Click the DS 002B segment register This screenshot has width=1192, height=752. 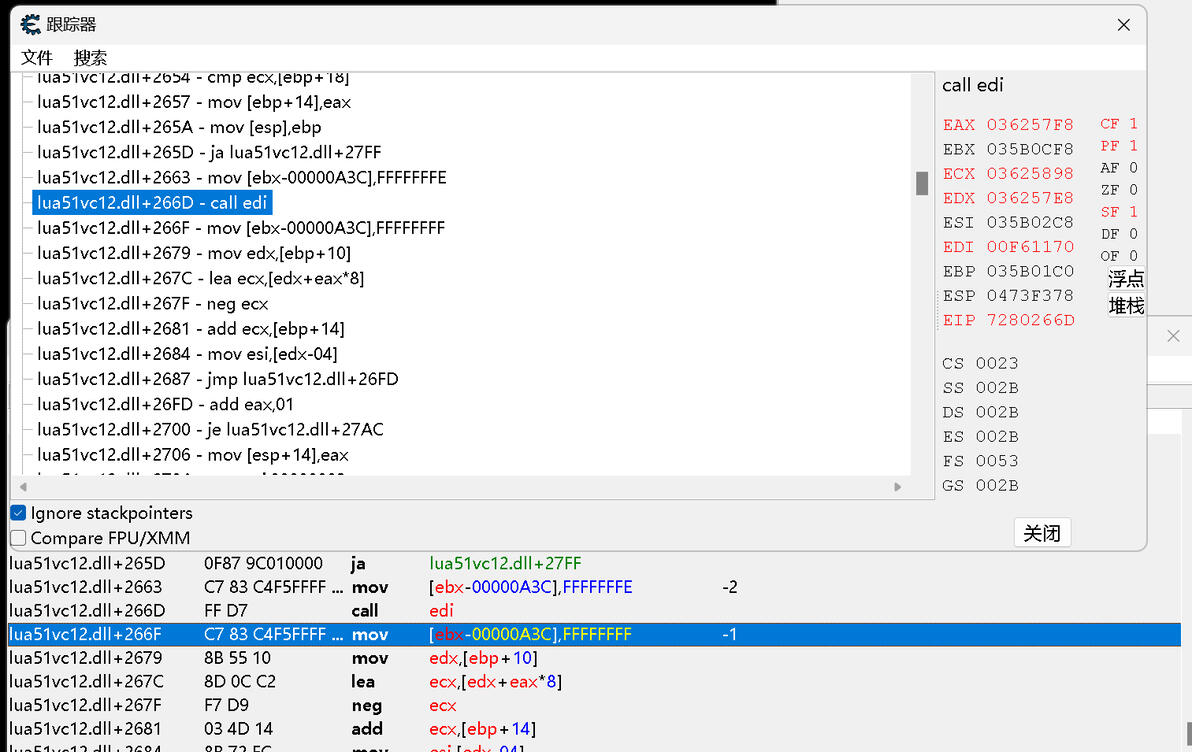coord(980,412)
